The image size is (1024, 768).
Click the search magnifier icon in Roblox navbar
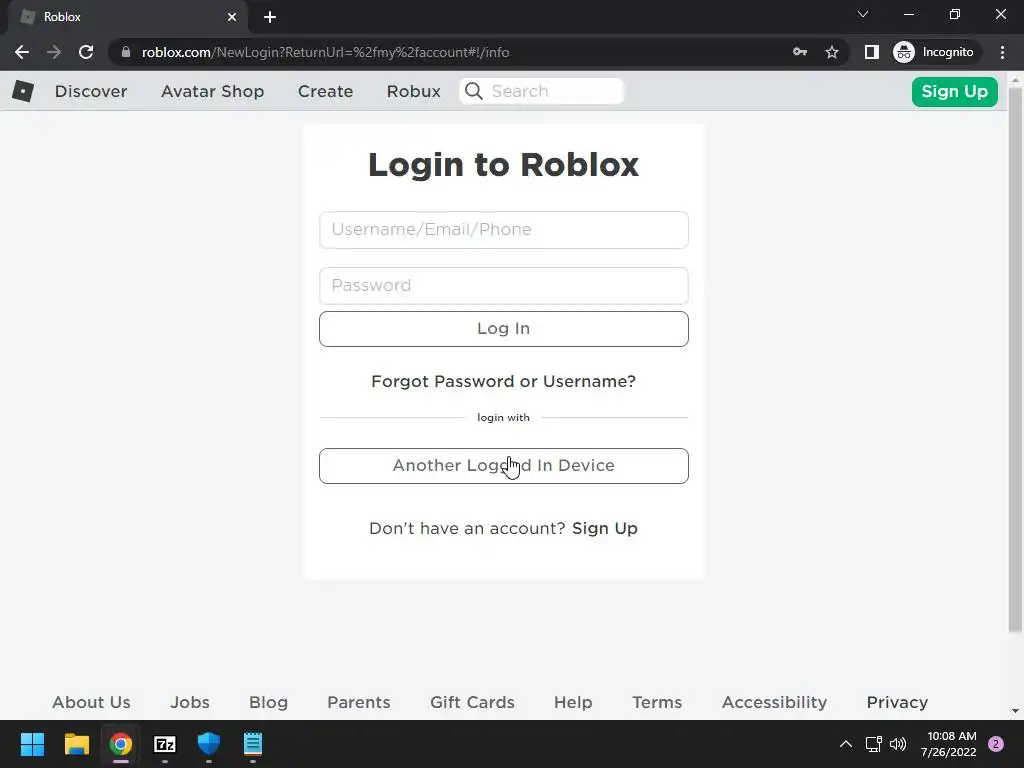(x=474, y=91)
